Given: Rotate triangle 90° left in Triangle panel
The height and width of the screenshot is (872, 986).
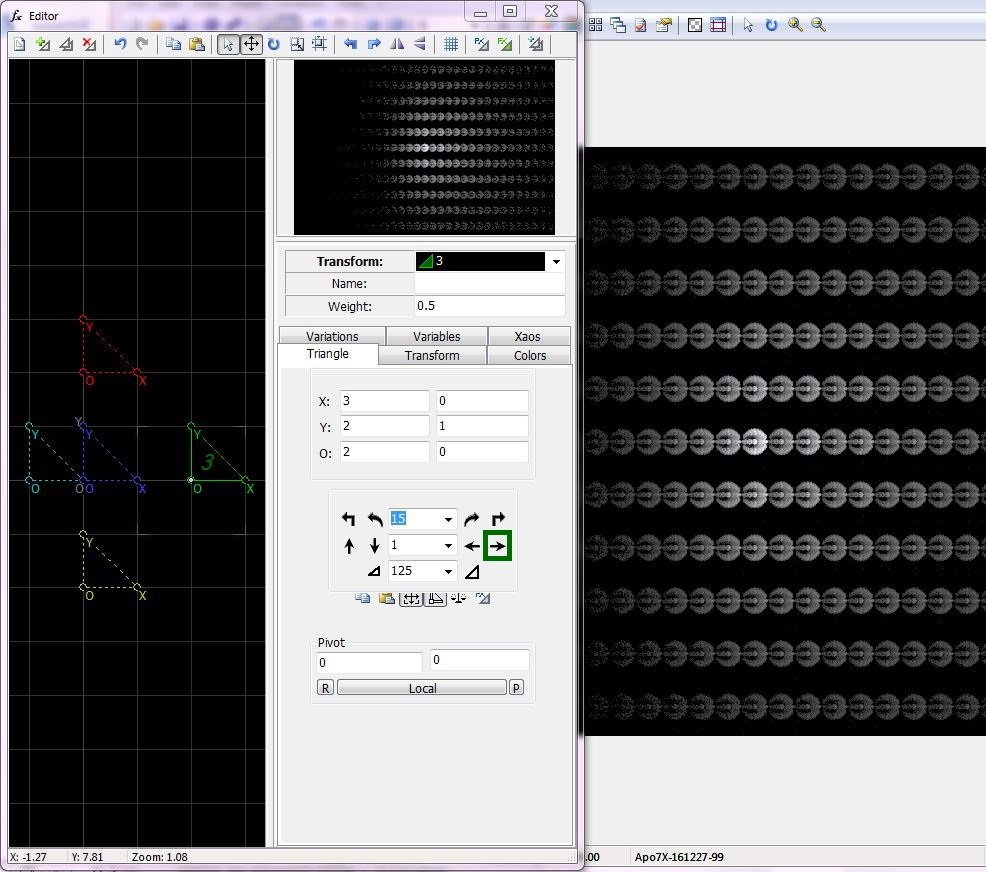Looking at the screenshot, I should [348, 519].
